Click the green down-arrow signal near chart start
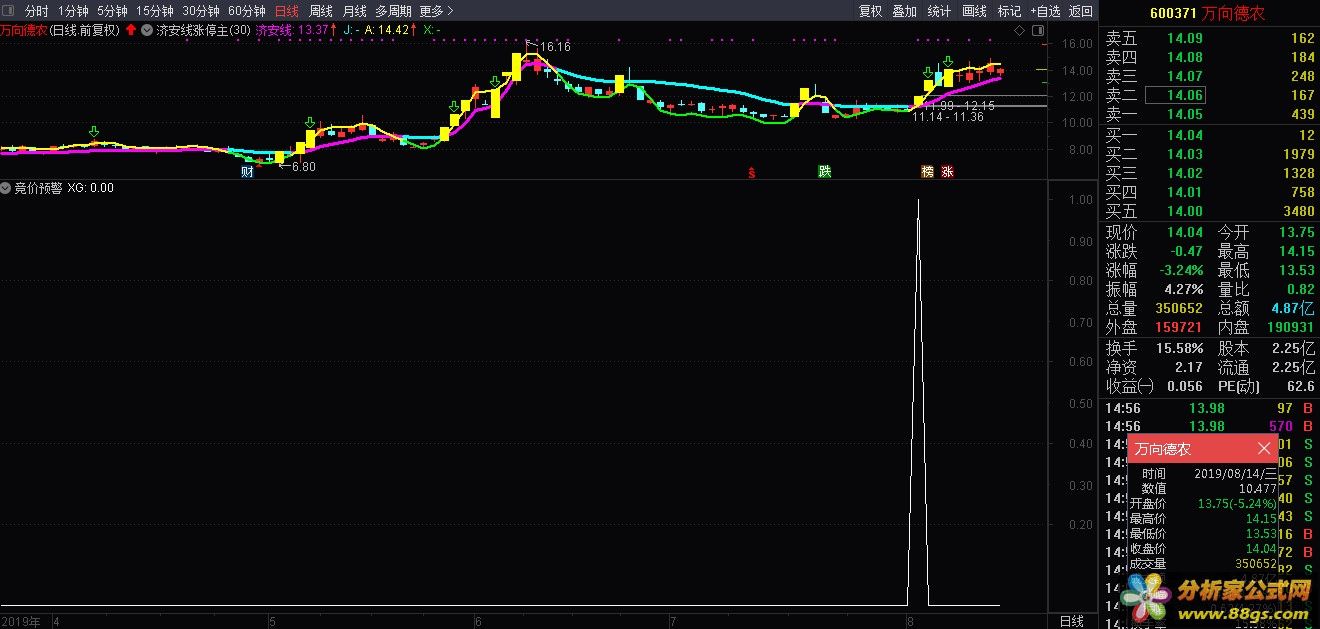1320x629 pixels. 94,132
